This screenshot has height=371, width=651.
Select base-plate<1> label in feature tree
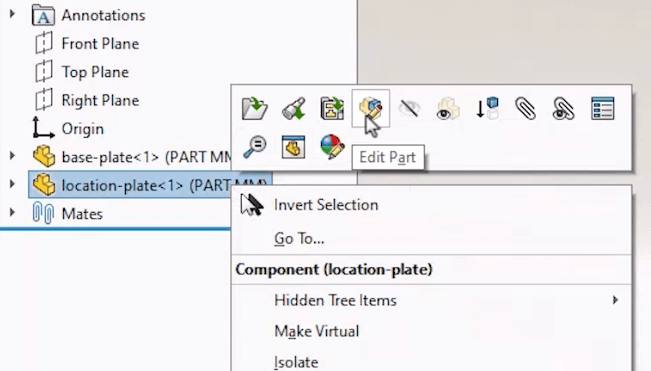(146, 157)
